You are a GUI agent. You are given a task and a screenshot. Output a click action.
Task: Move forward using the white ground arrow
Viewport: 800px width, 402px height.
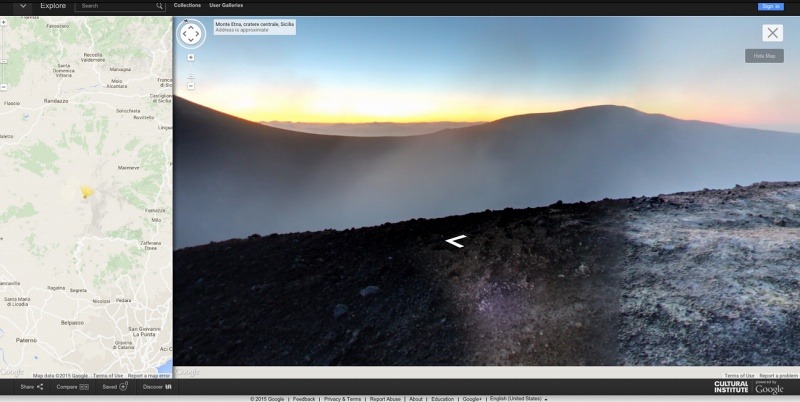(x=456, y=241)
